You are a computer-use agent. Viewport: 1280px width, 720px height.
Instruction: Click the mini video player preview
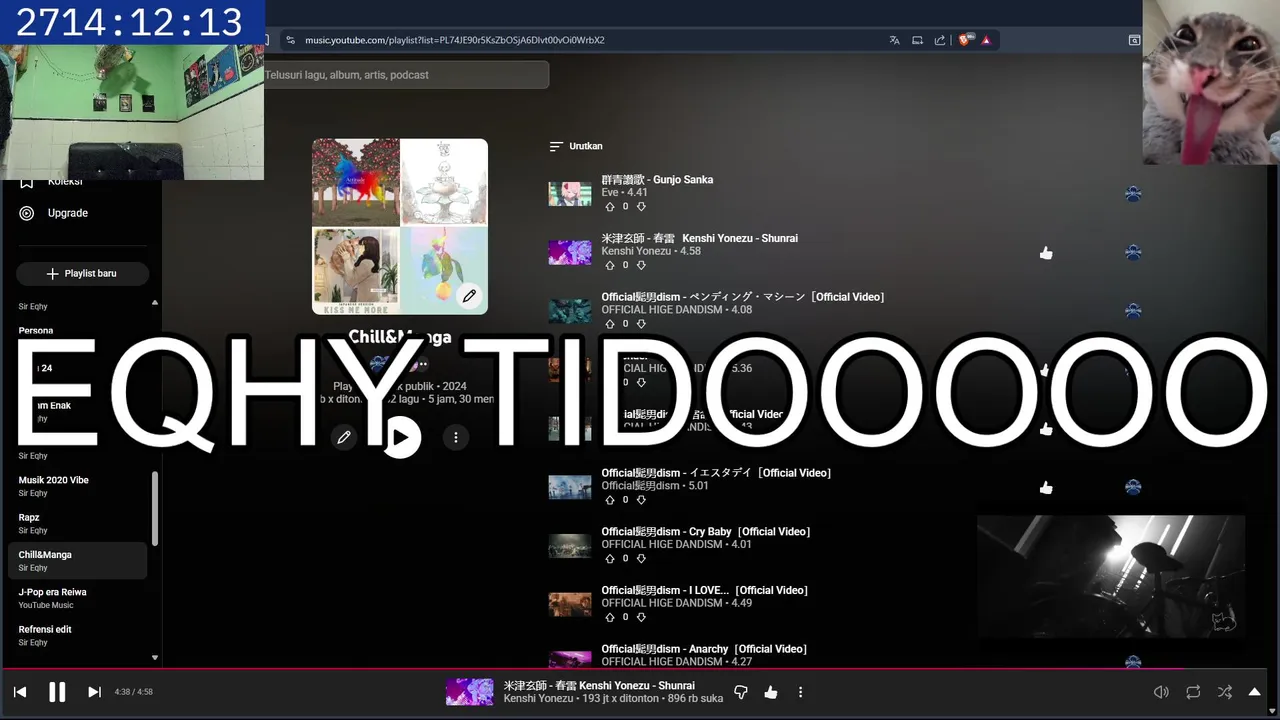1111,576
